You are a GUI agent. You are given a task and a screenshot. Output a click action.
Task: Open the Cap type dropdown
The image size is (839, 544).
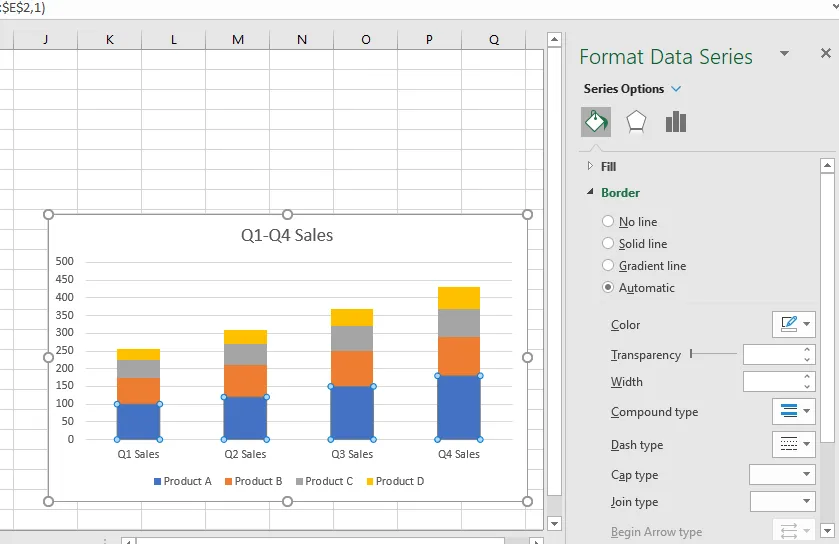(x=782, y=475)
